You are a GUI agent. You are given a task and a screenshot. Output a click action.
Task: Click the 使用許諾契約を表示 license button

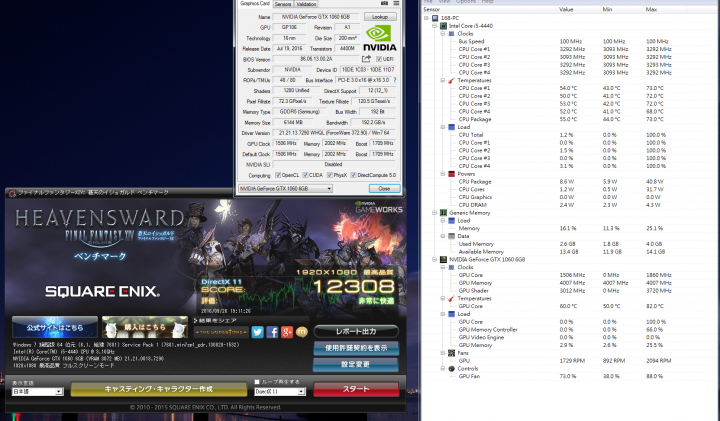pos(356,348)
